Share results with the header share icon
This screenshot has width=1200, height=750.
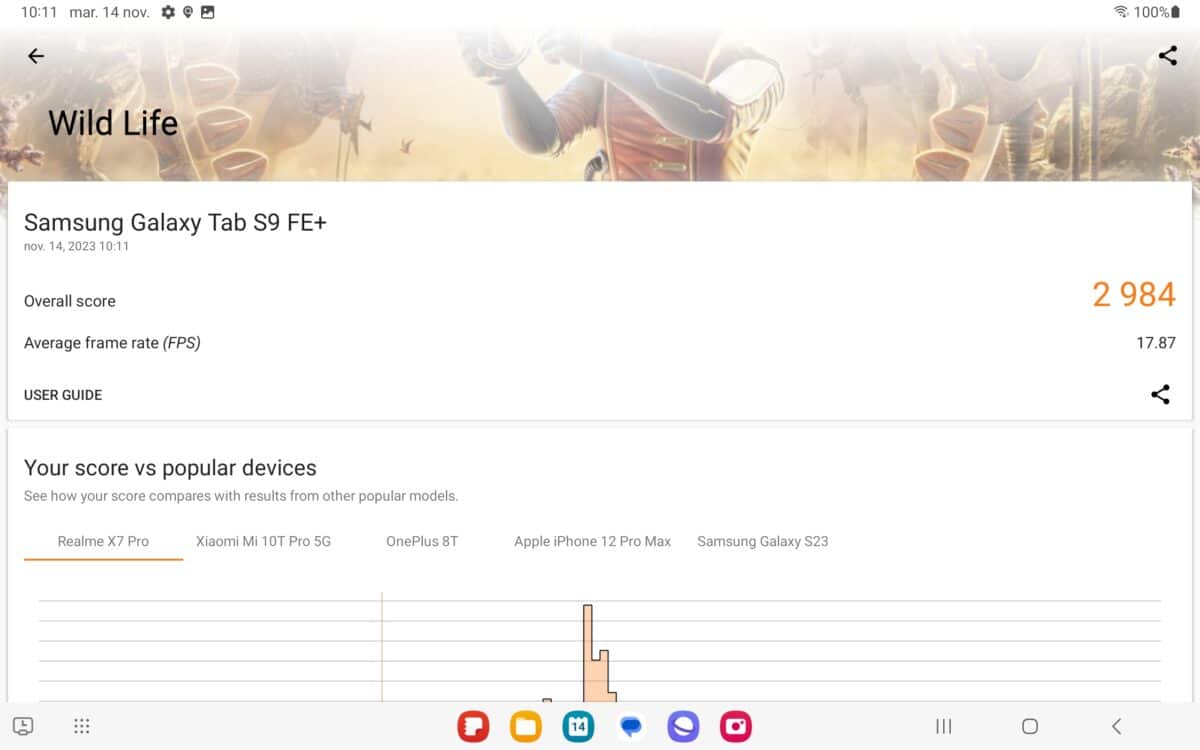1167,56
